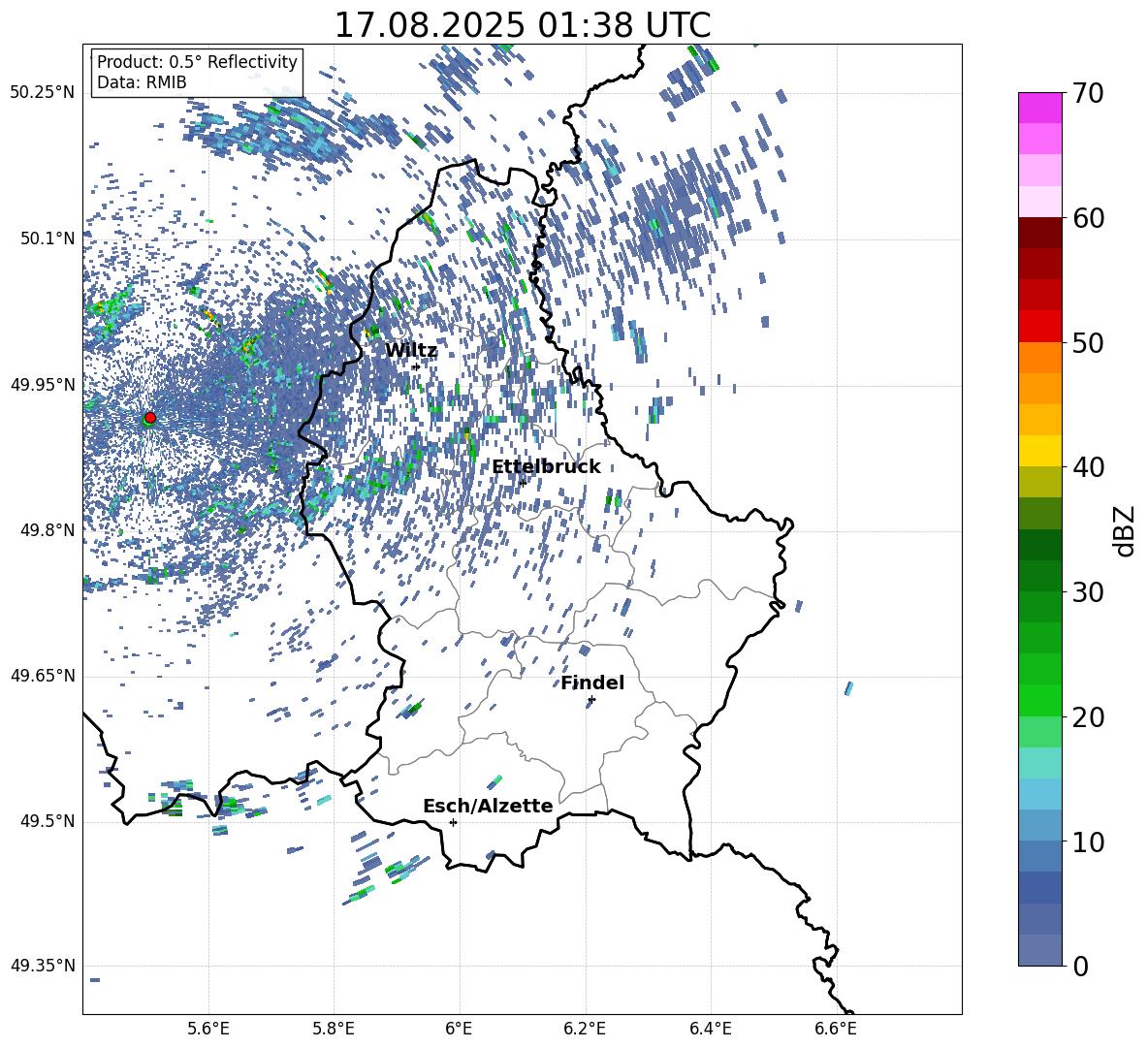Click the 6.4°E longitude label

(x=710, y=1029)
